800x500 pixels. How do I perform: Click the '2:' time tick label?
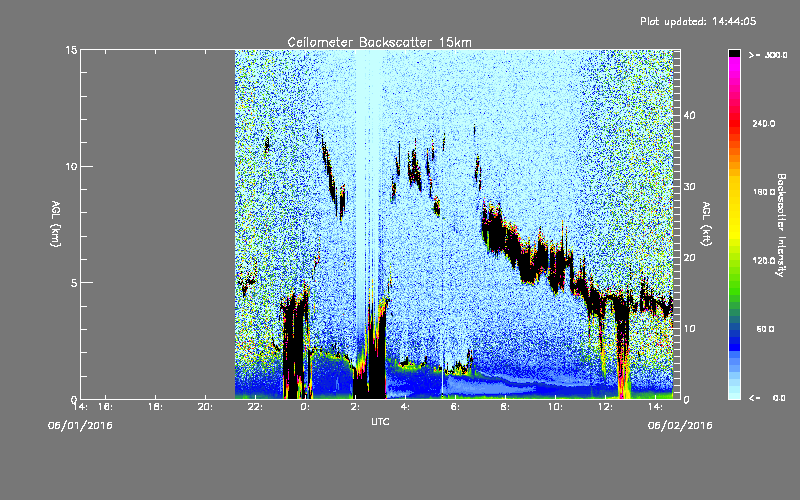click(355, 407)
